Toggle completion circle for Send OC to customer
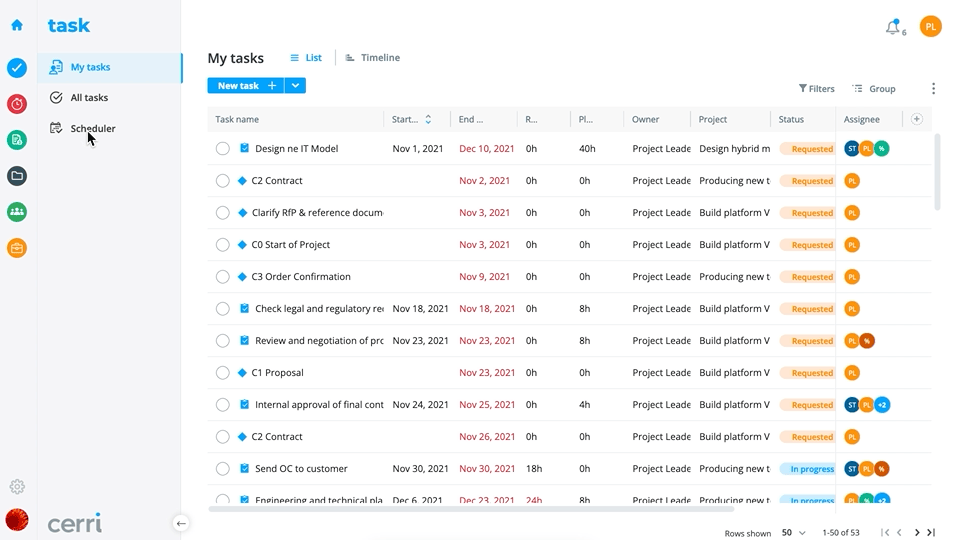This screenshot has height=540, width=960. coord(223,468)
